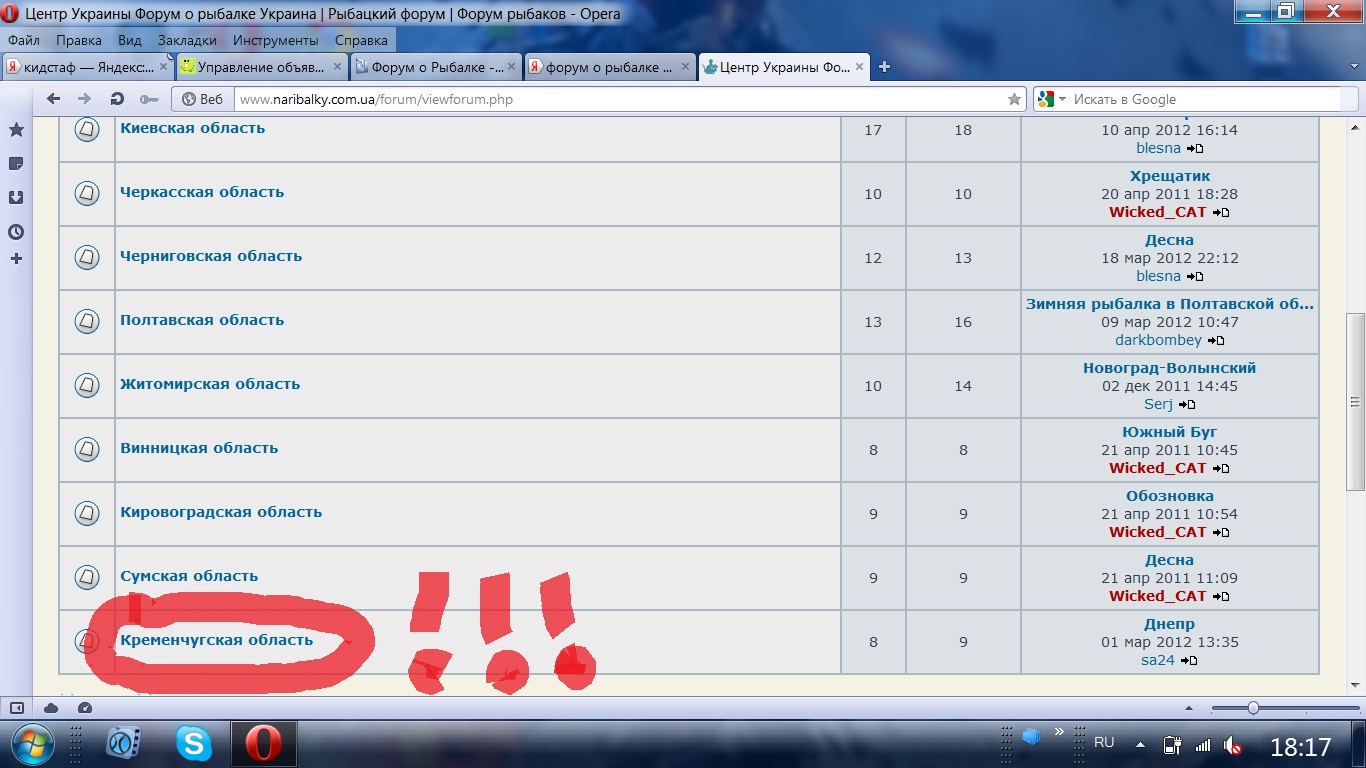Bookmark page with address bar star
The width and height of the screenshot is (1366, 768).
pos(1014,99)
